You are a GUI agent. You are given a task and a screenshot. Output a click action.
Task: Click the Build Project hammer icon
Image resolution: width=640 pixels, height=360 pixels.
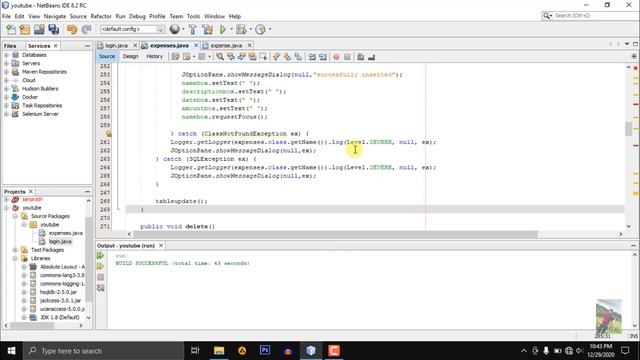coord(193,29)
